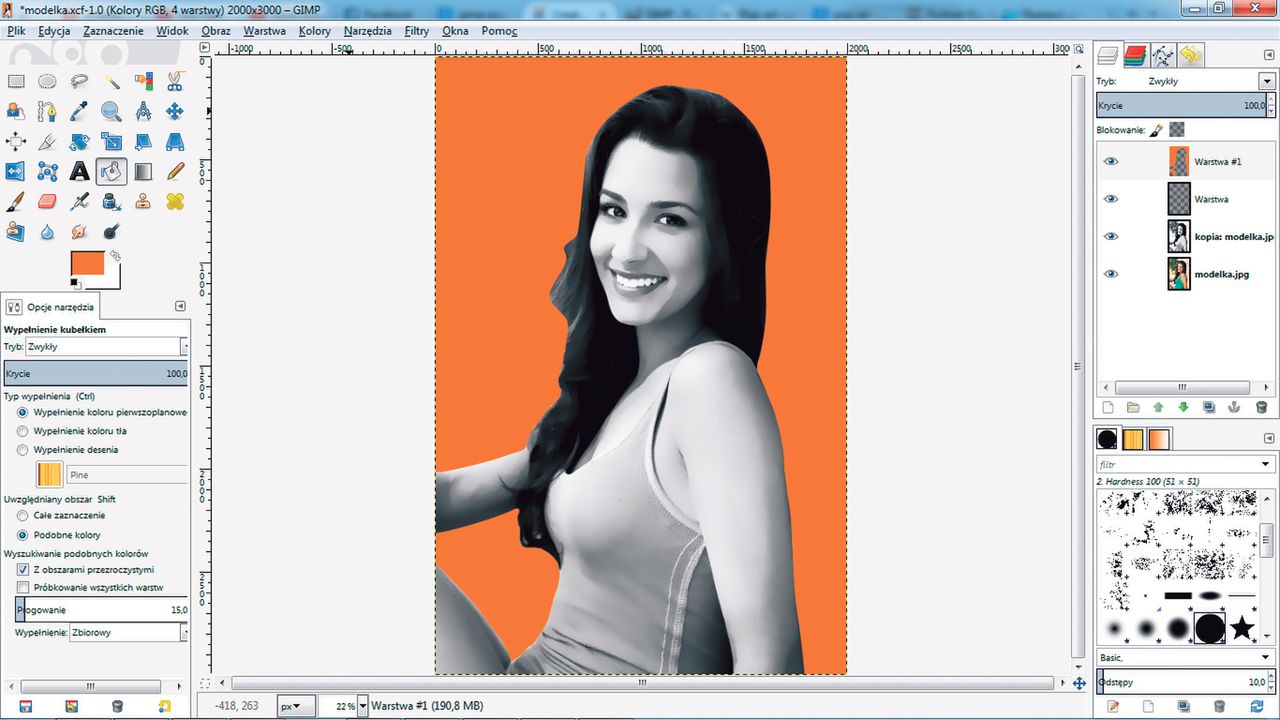This screenshot has height=720, width=1280.
Task: Hide the kopia: modelka.jpg layer
Action: coord(1111,236)
